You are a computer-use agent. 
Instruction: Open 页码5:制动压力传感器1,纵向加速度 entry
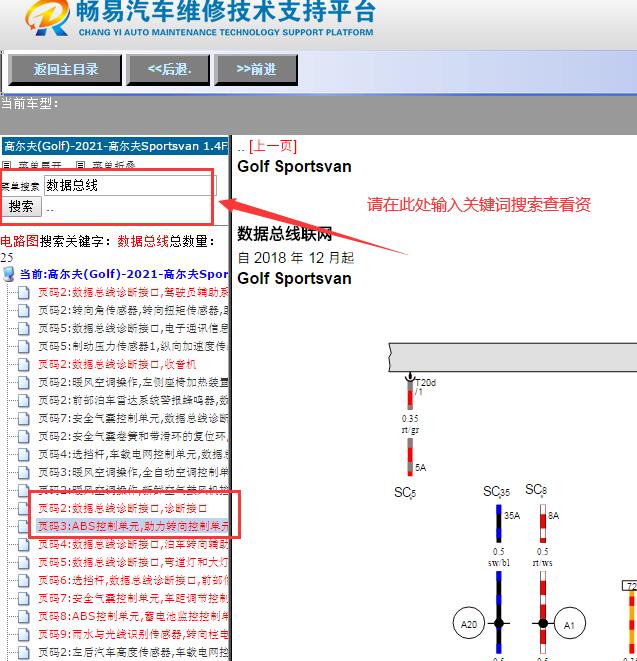coord(133,347)
